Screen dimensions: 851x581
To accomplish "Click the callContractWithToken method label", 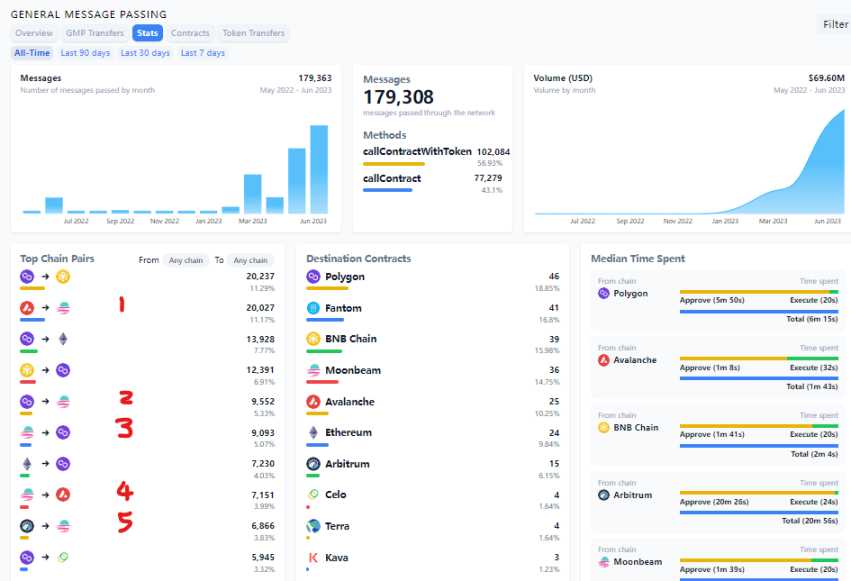I will point(417,151).
